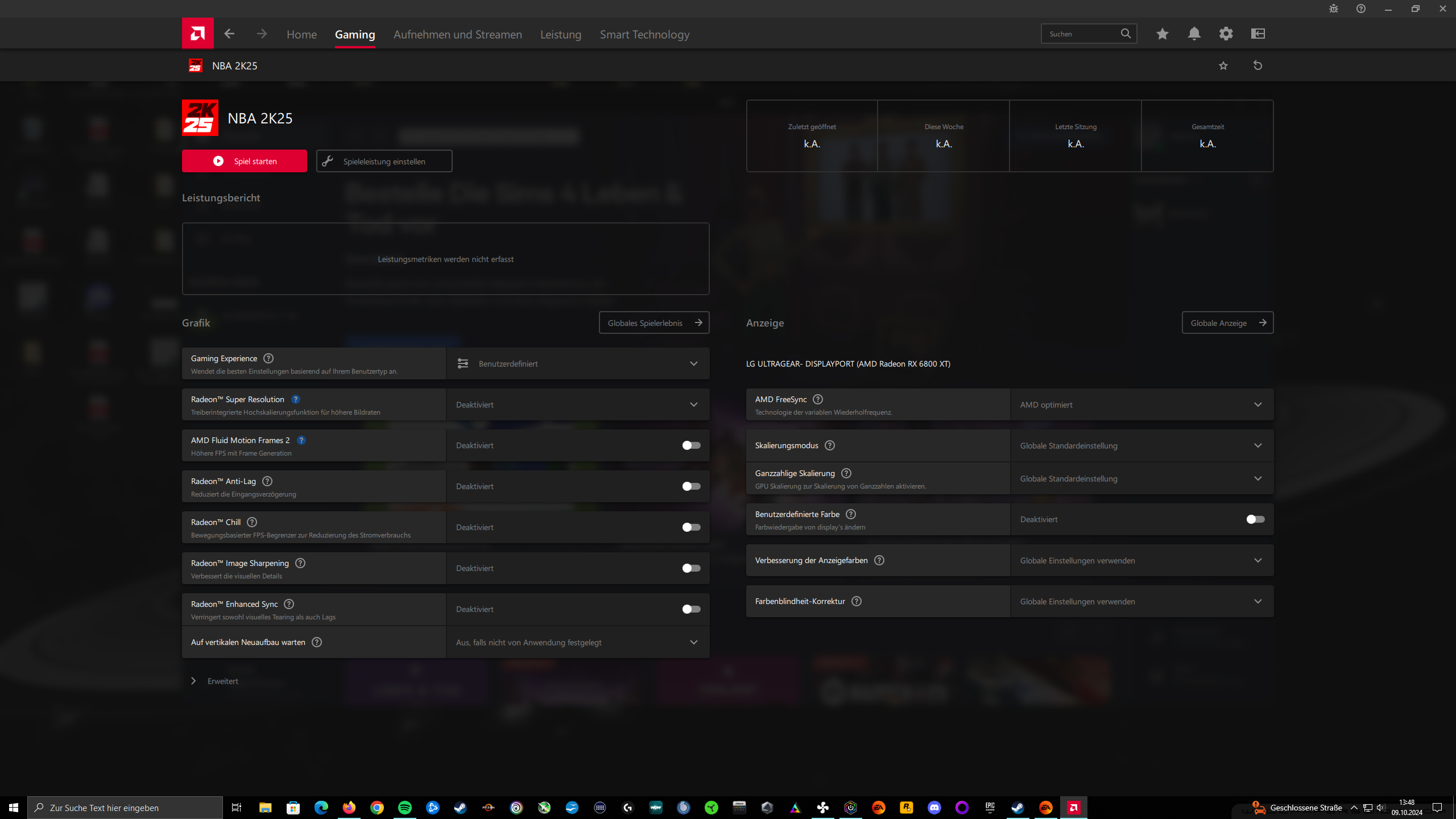Open settings gear icon
Viewport: 1456px width, 819px height.
(1226, 34)
